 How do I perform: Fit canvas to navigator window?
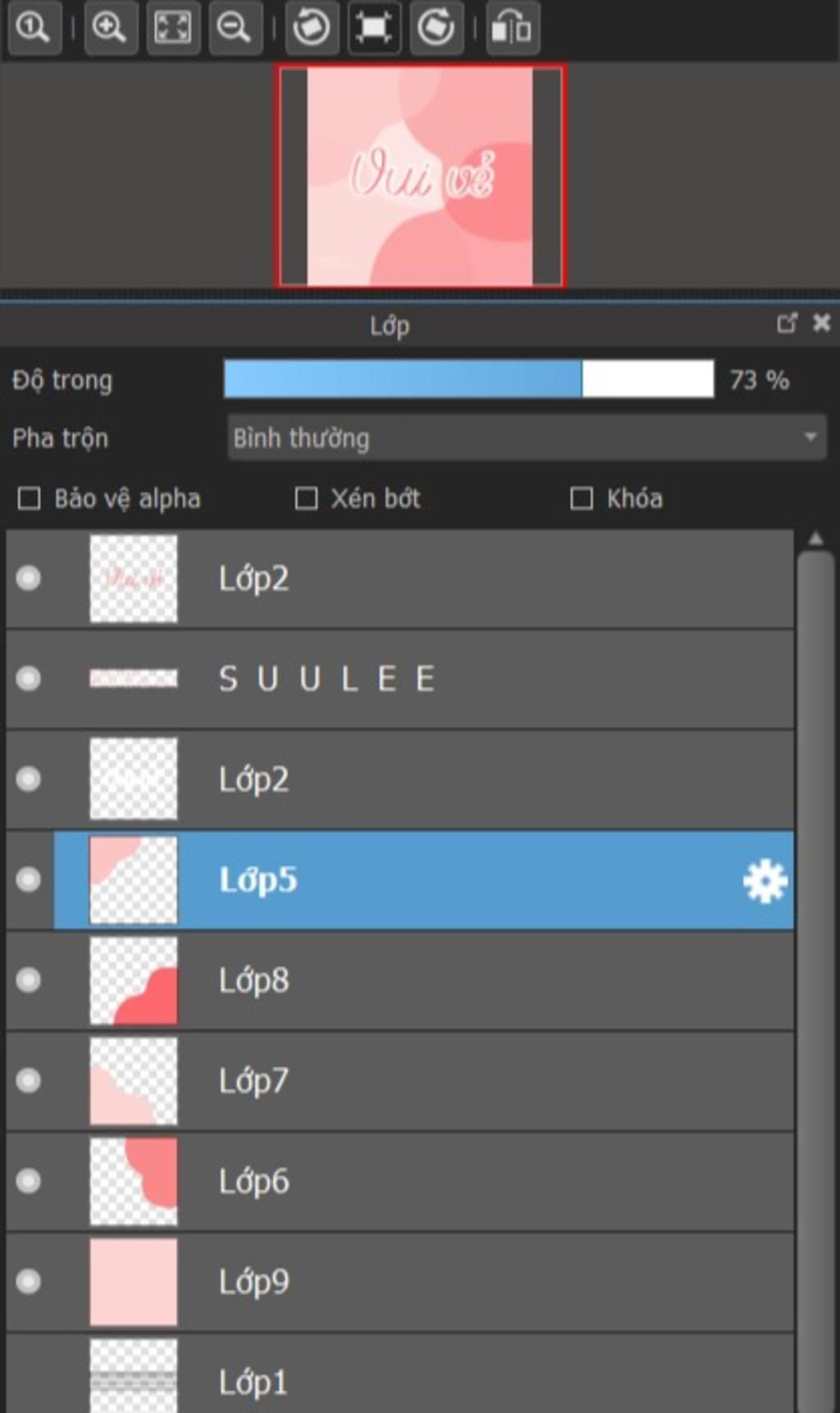tap(172, 28)
